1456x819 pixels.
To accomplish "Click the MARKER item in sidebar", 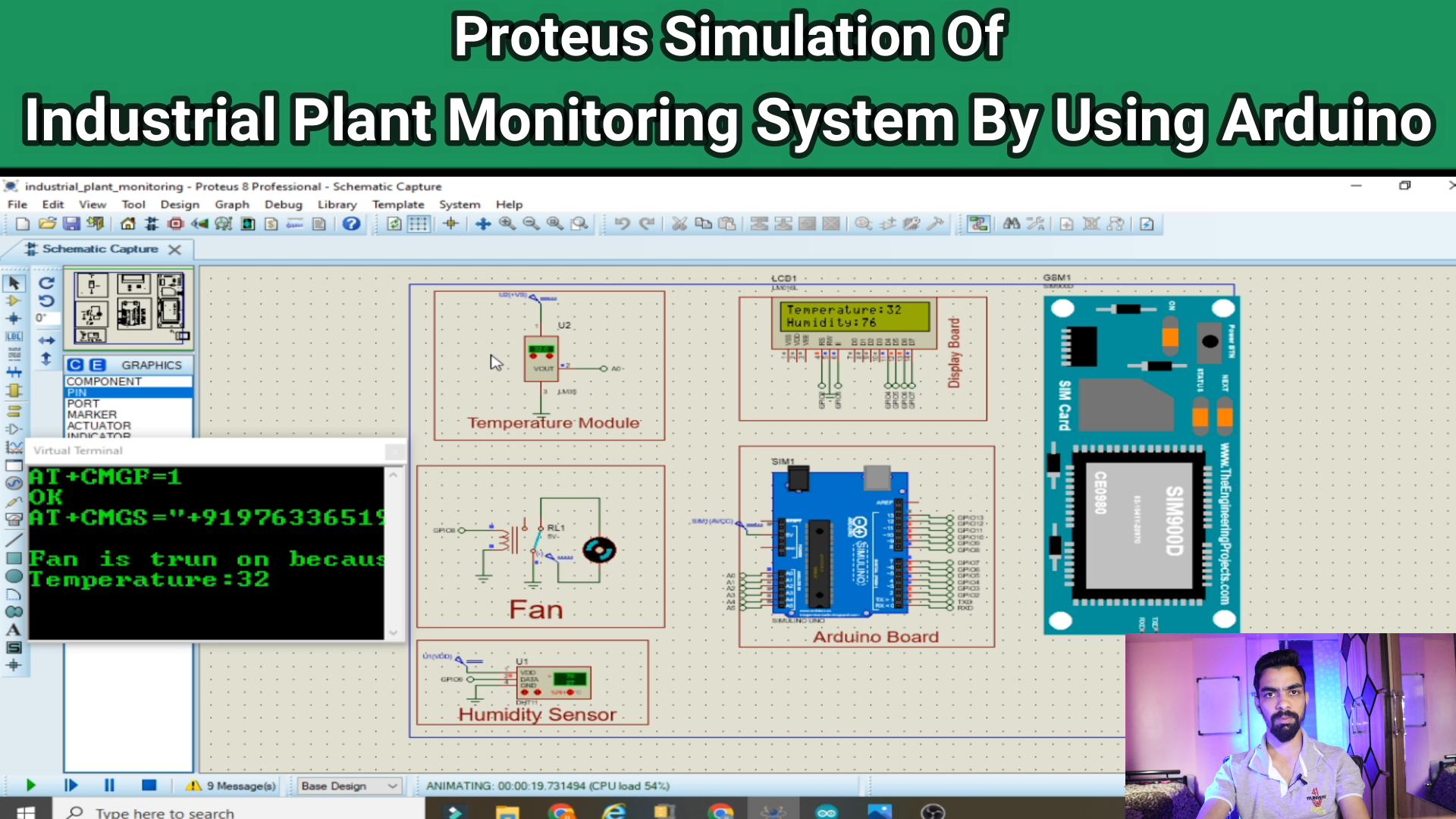I will pyautogui.click(x=91, y=414).
